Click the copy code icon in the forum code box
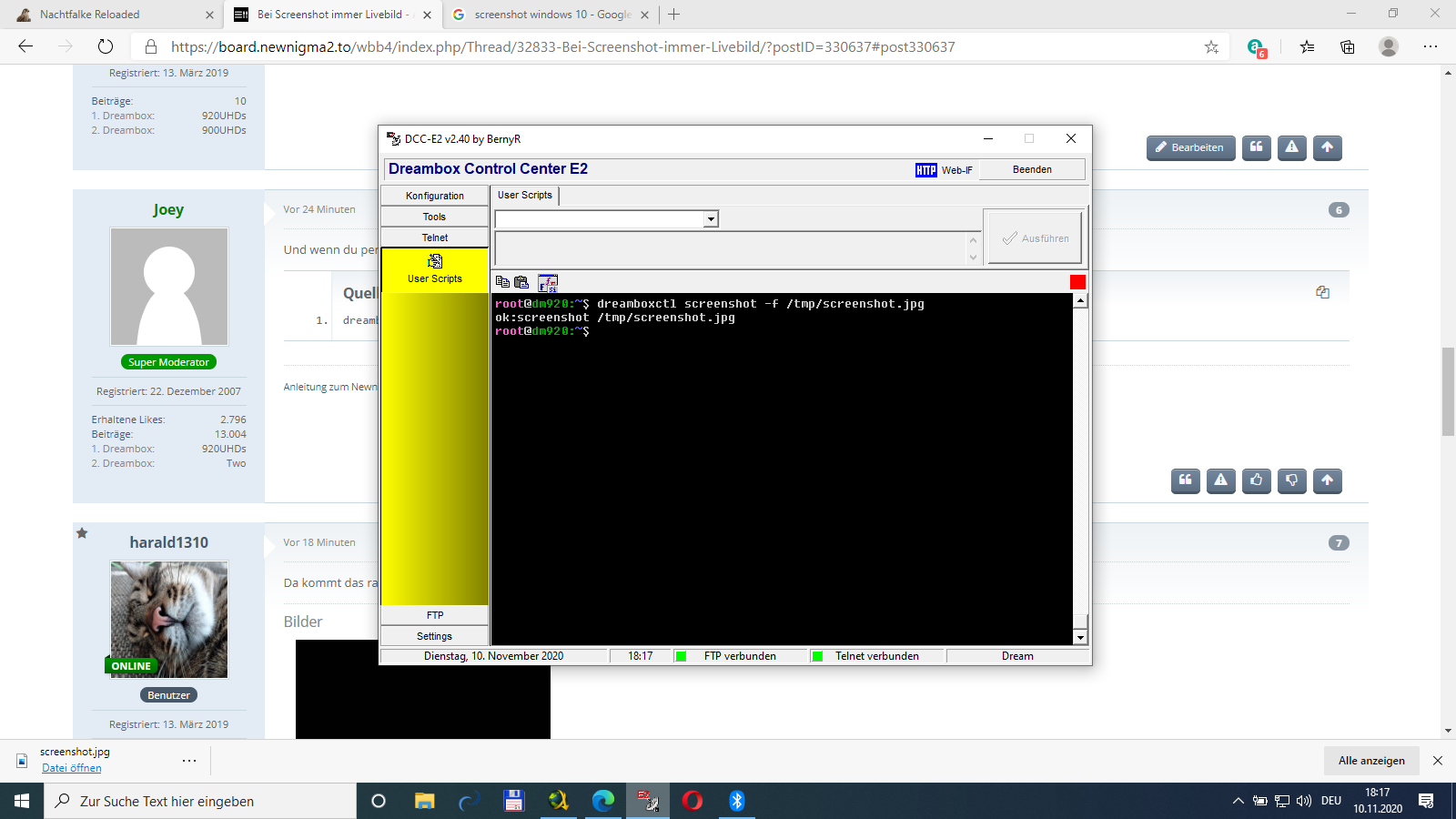This screenshot has width=1456, height=819. [1322, 292]
